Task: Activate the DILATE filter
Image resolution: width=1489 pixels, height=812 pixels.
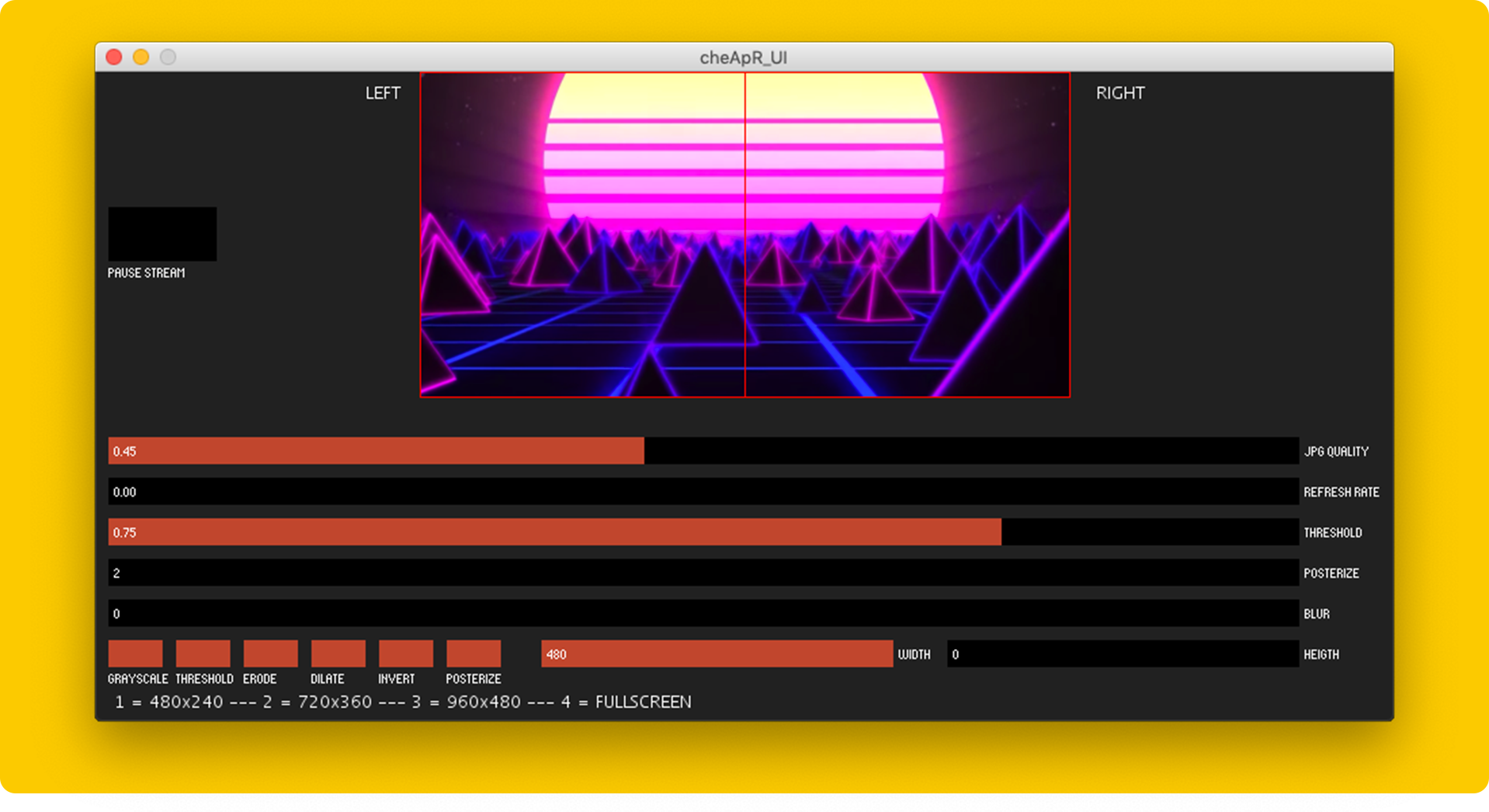Action: click(337, 653)
